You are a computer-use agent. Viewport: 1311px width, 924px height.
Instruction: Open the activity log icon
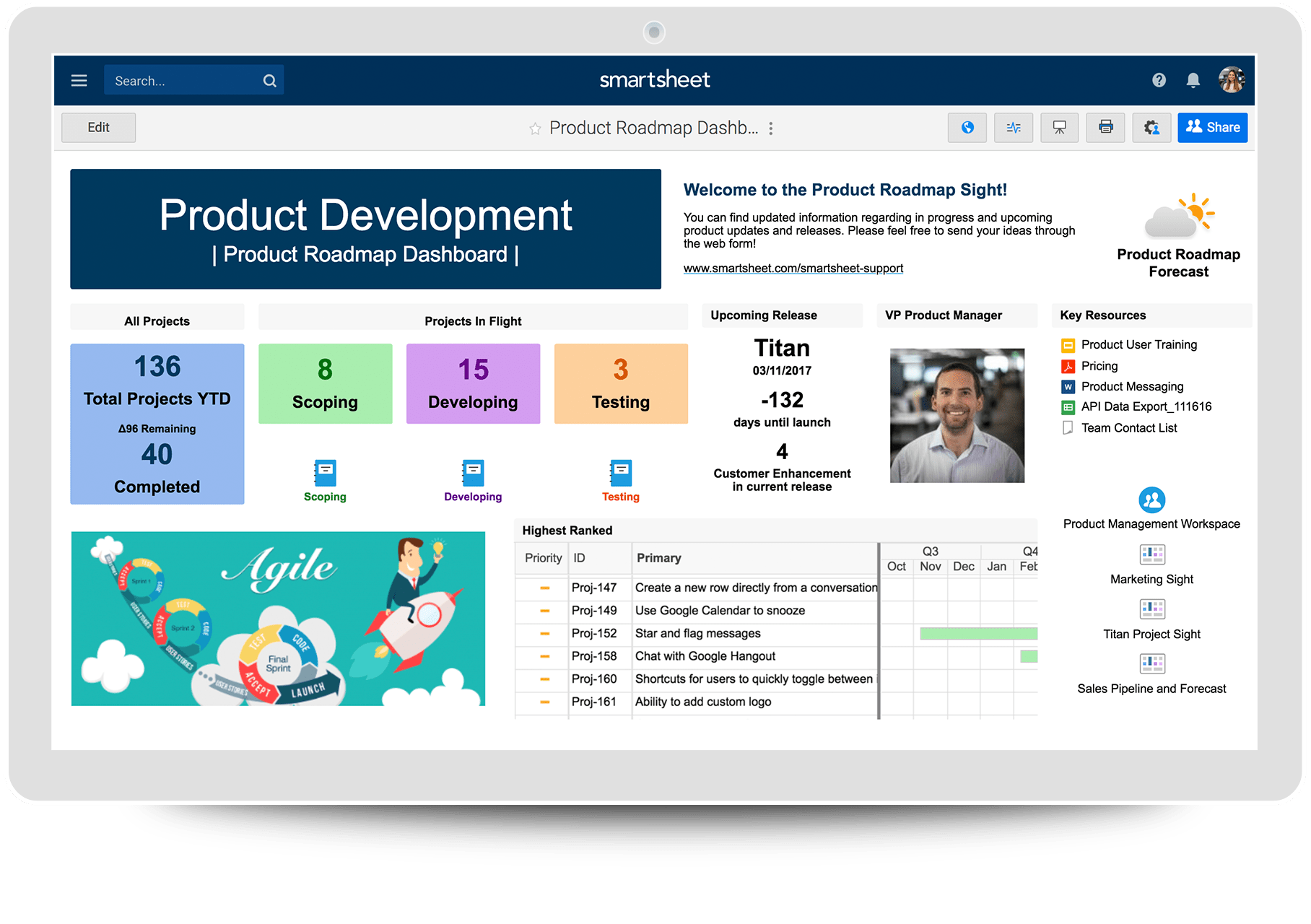pyautogui.click(x=1013, y=128)
